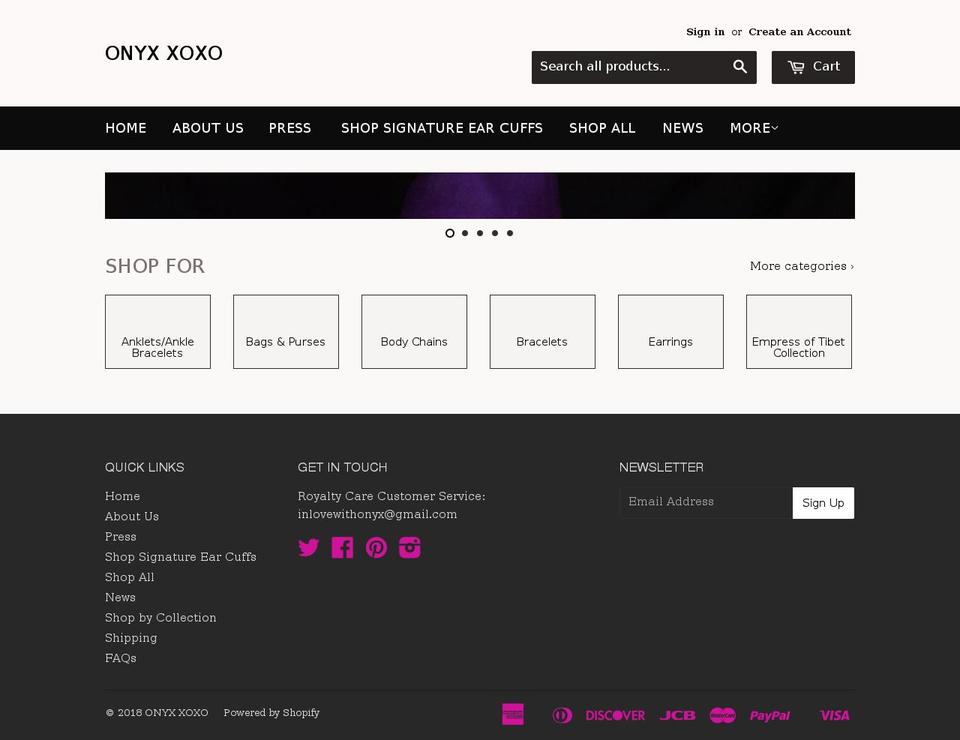
Task: Open Earrings category tile
Action: point(670,332)
